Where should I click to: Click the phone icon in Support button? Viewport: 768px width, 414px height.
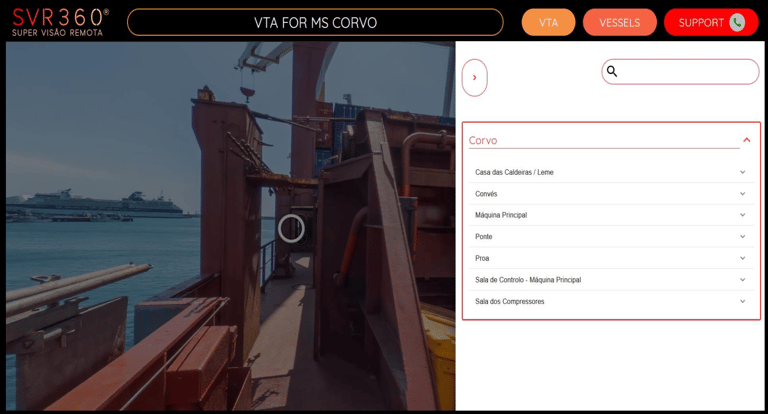737,23
